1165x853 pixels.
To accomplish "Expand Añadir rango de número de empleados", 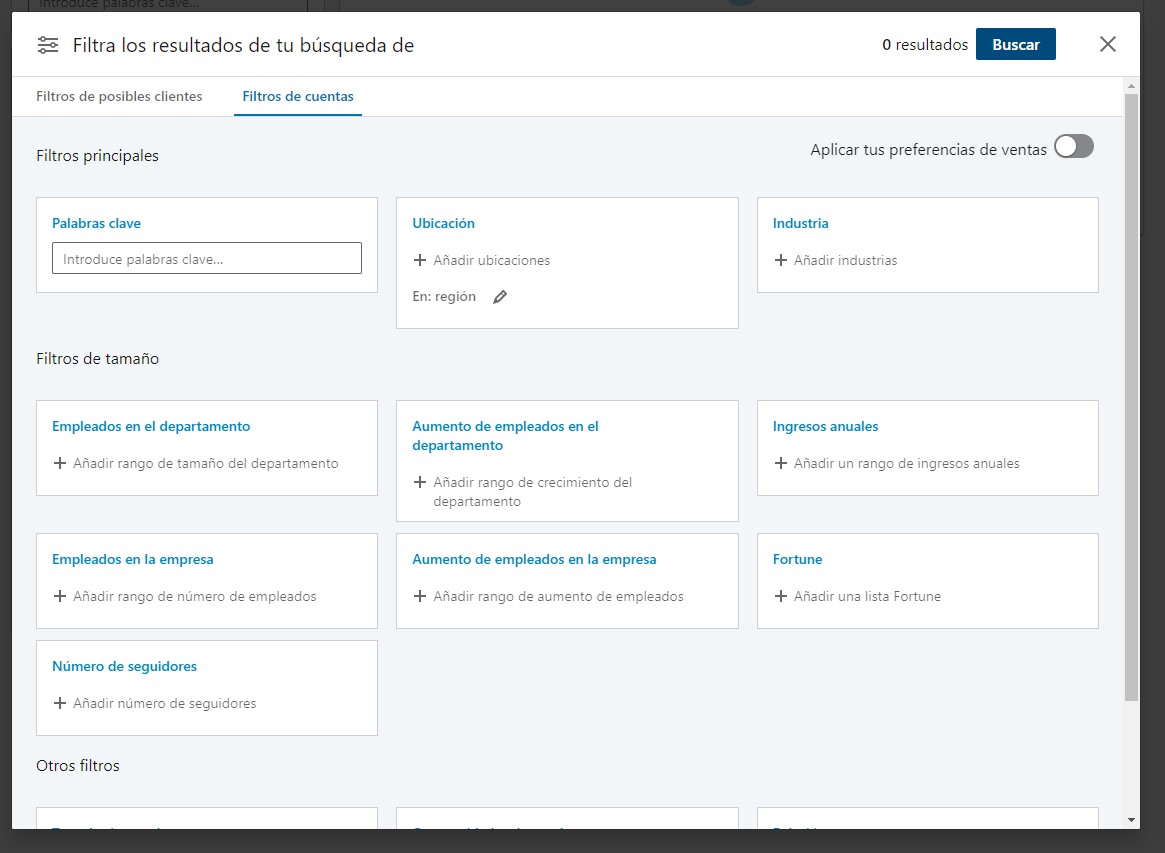I will [194, 596].
